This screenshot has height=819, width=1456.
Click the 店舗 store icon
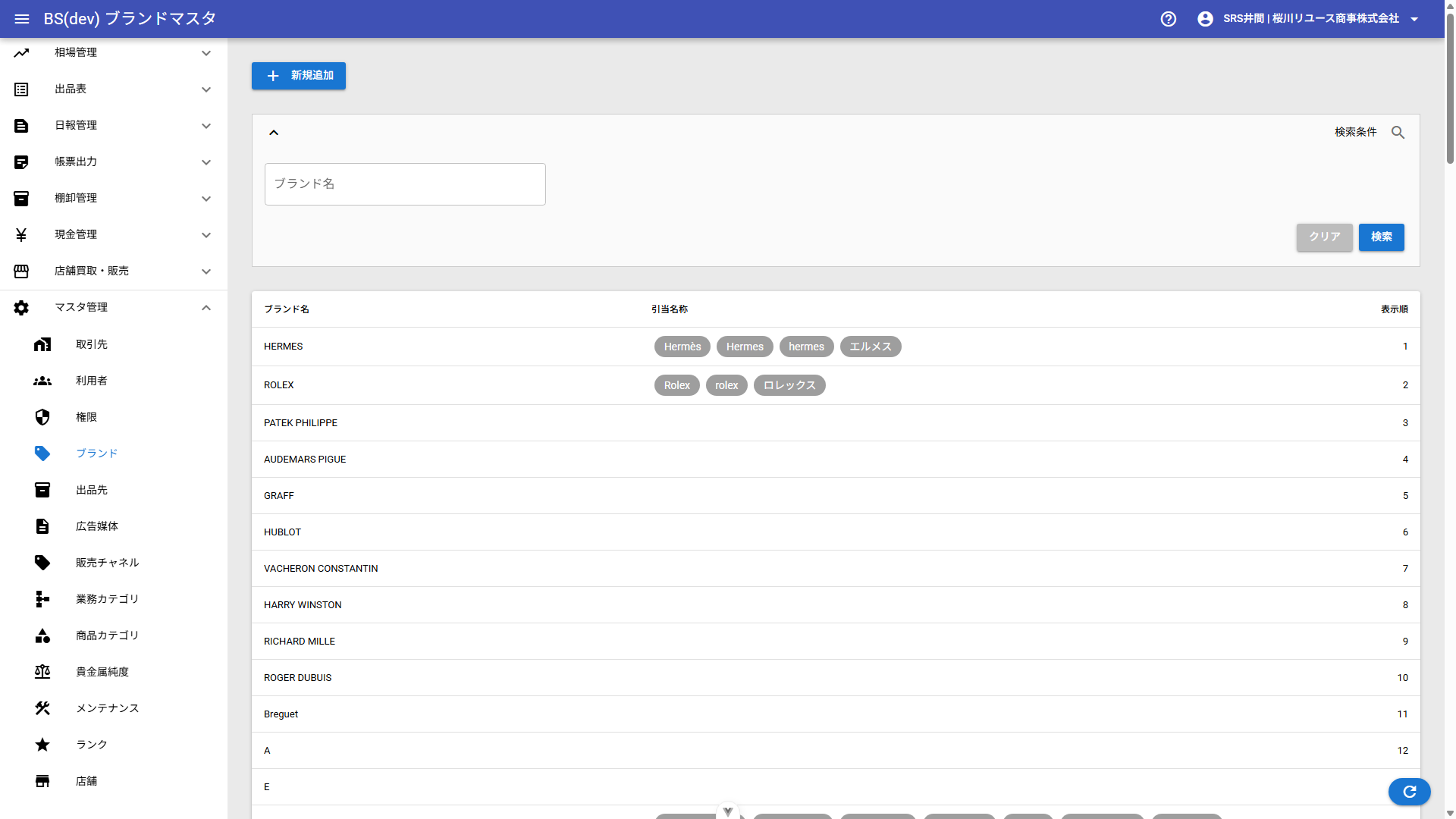click(x=42, y=782)
